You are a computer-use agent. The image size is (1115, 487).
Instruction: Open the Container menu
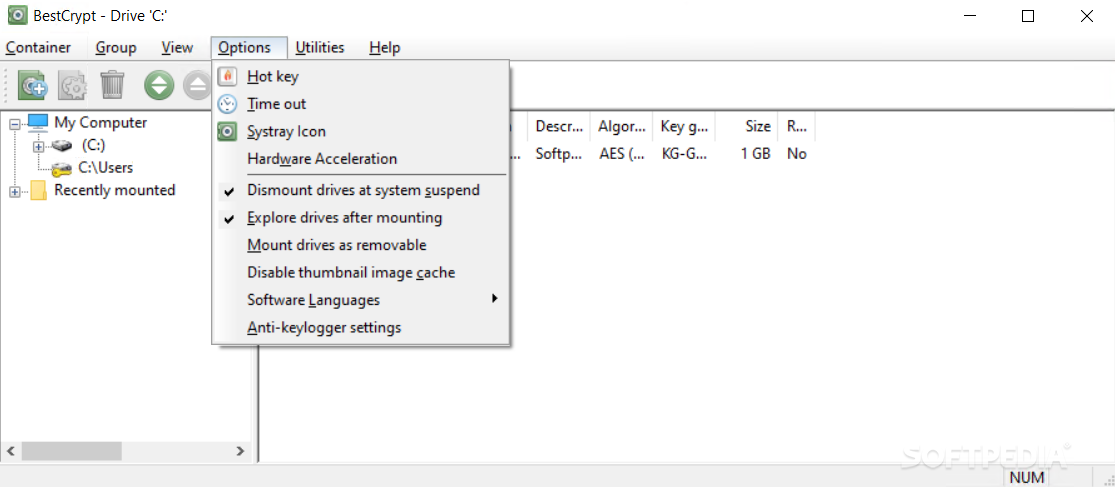point(38,48)
